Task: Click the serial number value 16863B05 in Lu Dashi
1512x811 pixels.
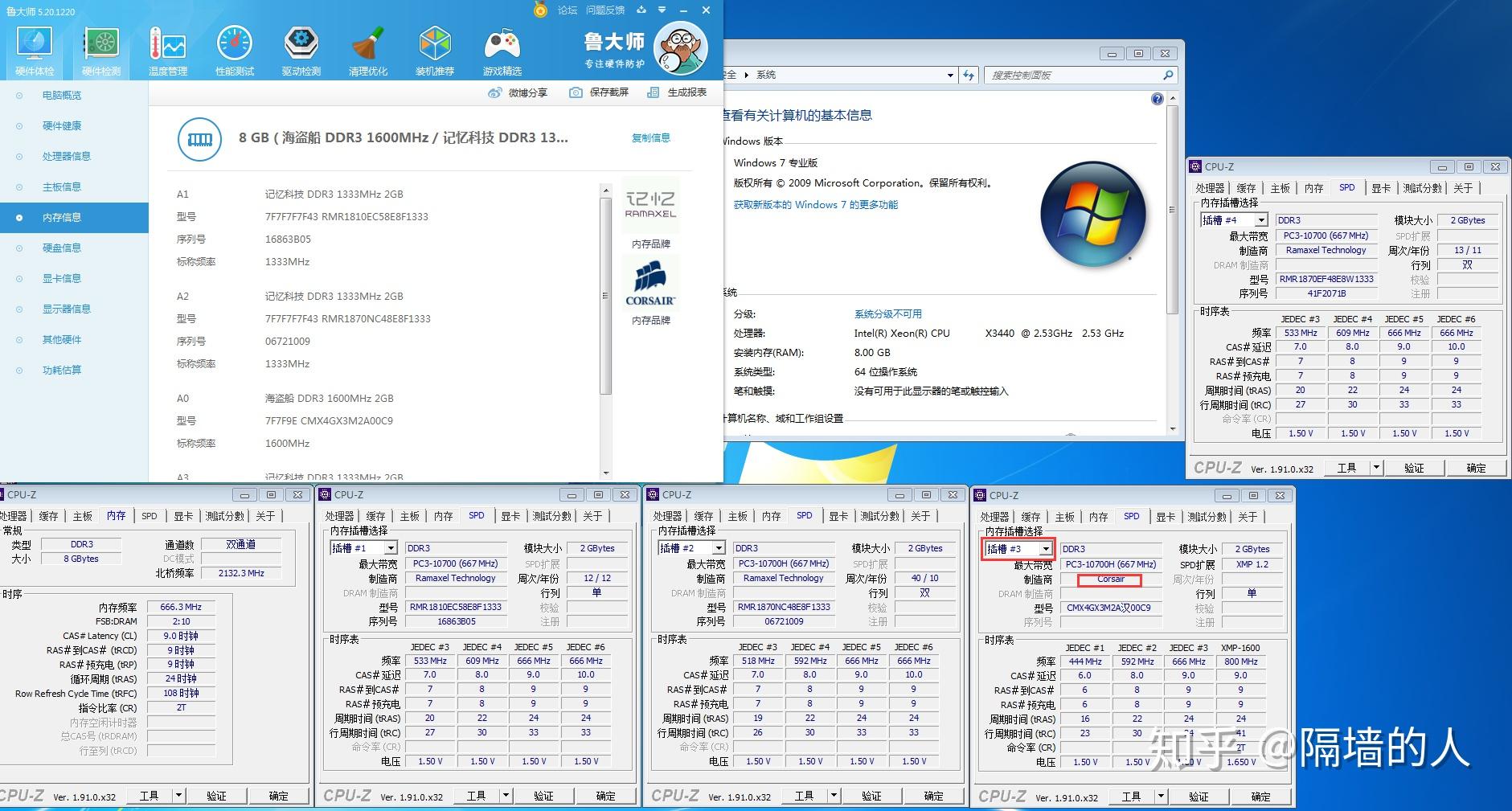Action: [288, 239]
